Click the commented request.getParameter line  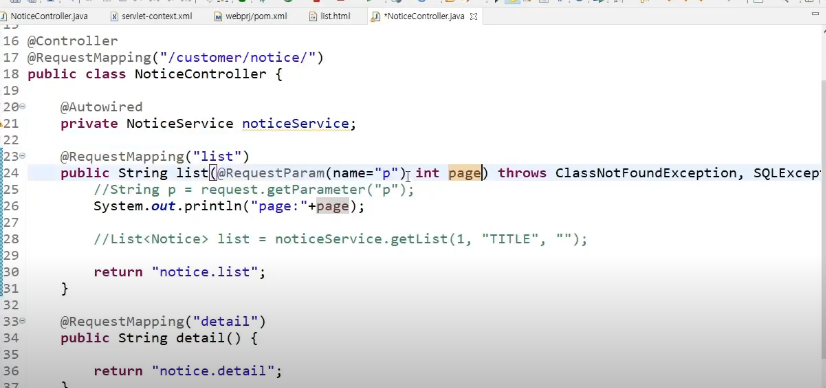[x=254, y=190]
